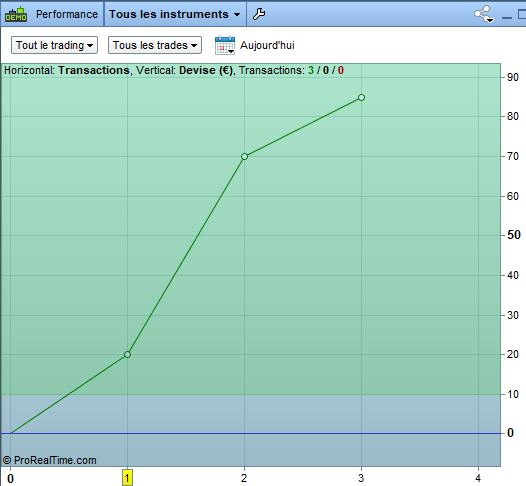Click the 3 label on horizontal axis
Image resolution: width=526 pixels, height=486 pixels.
361,478
